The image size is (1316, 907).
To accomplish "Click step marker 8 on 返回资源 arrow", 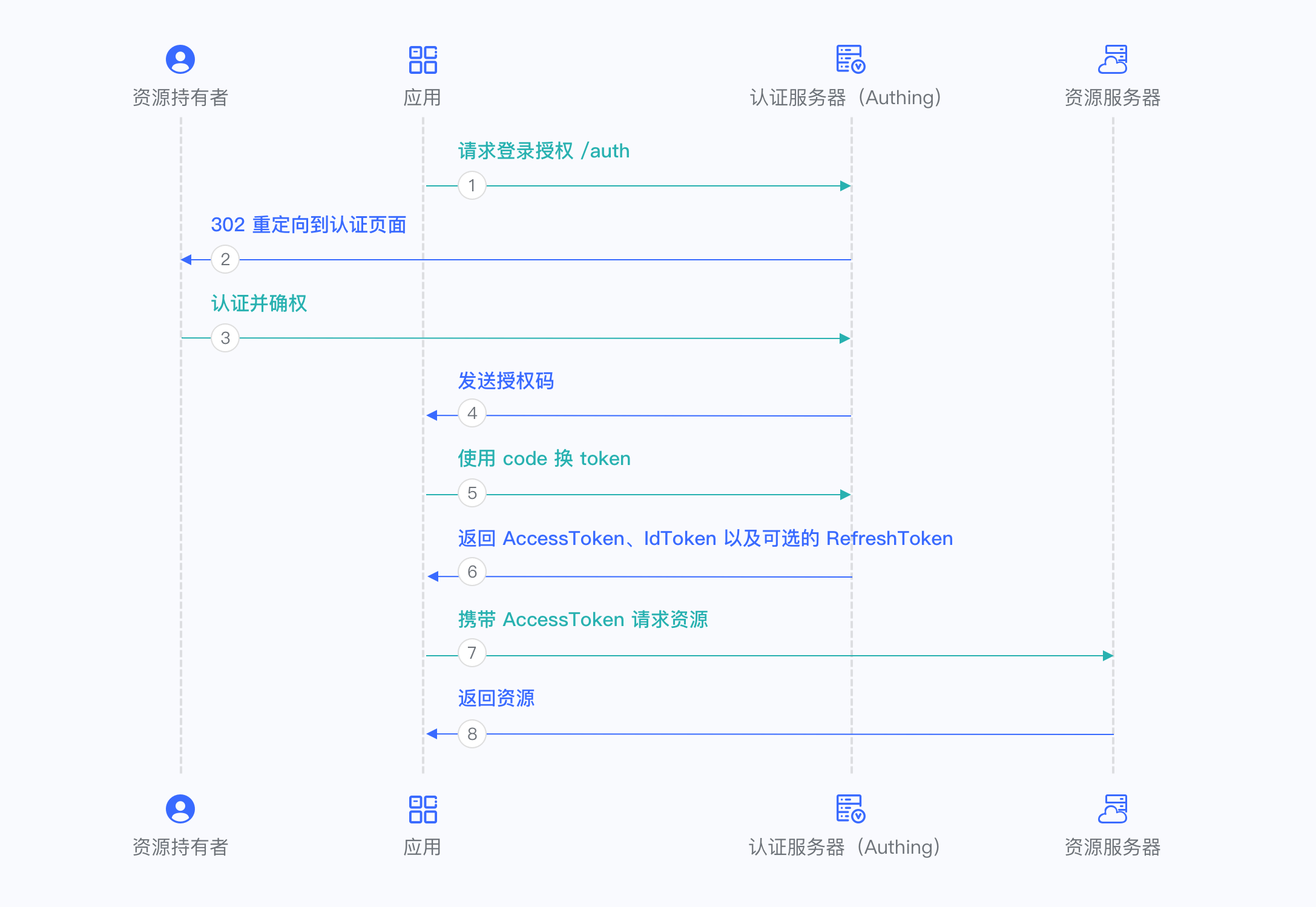I will pos(472,734).
